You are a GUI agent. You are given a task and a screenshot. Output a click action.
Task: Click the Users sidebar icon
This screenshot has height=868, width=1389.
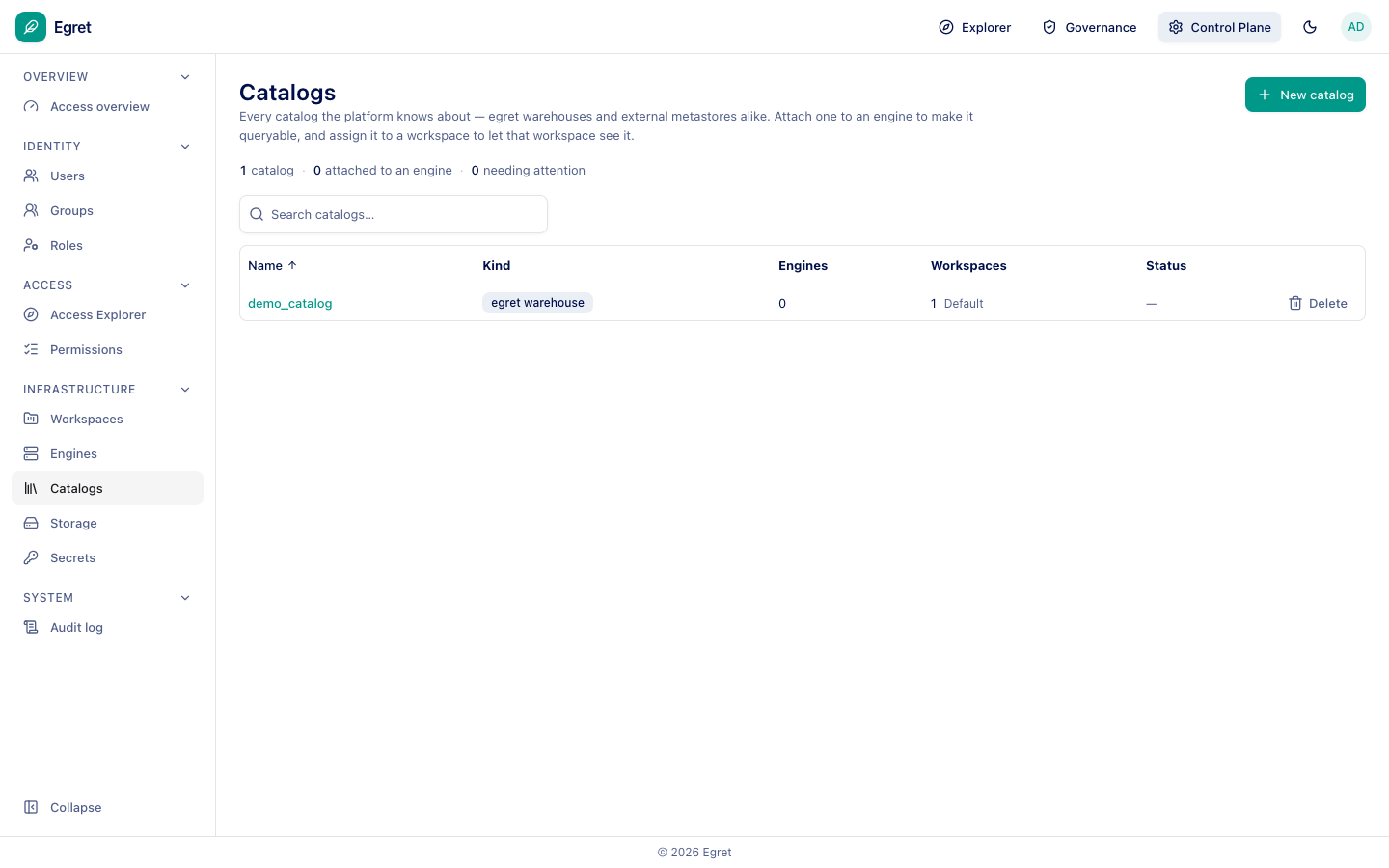click(x=31, y=176)
